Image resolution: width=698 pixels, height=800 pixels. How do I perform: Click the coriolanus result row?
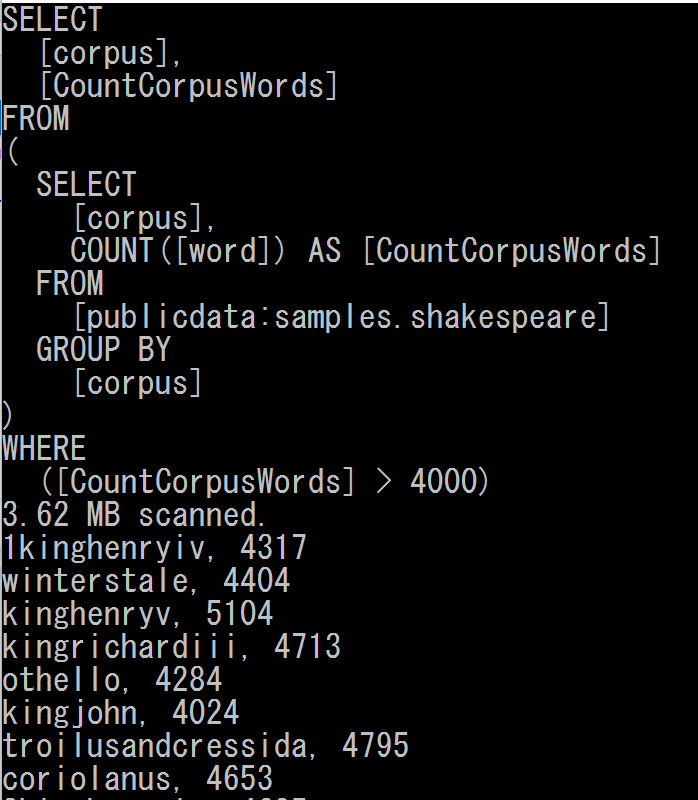click(x=137, y=779)
